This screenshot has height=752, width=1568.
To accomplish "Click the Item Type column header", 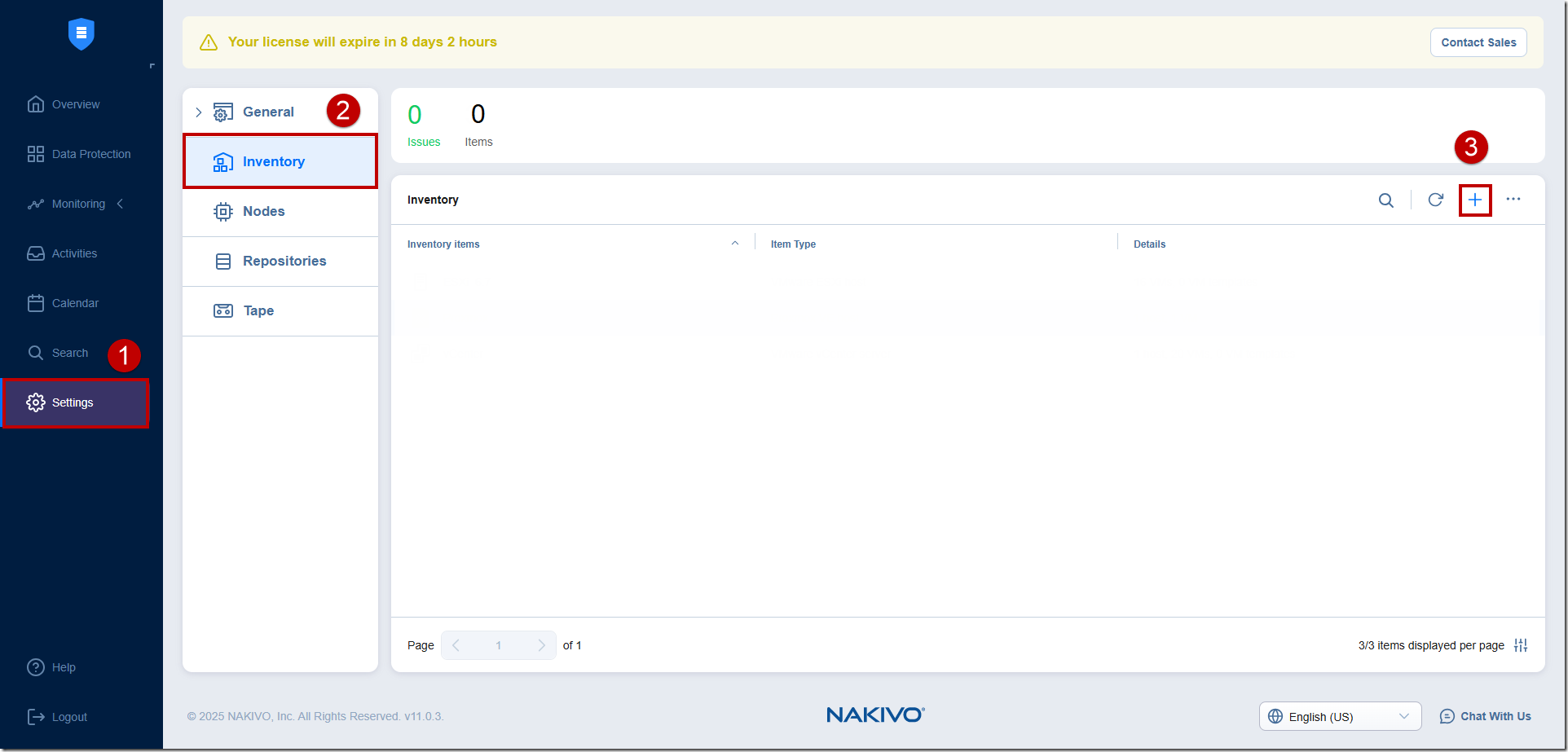I will [793, 244].
